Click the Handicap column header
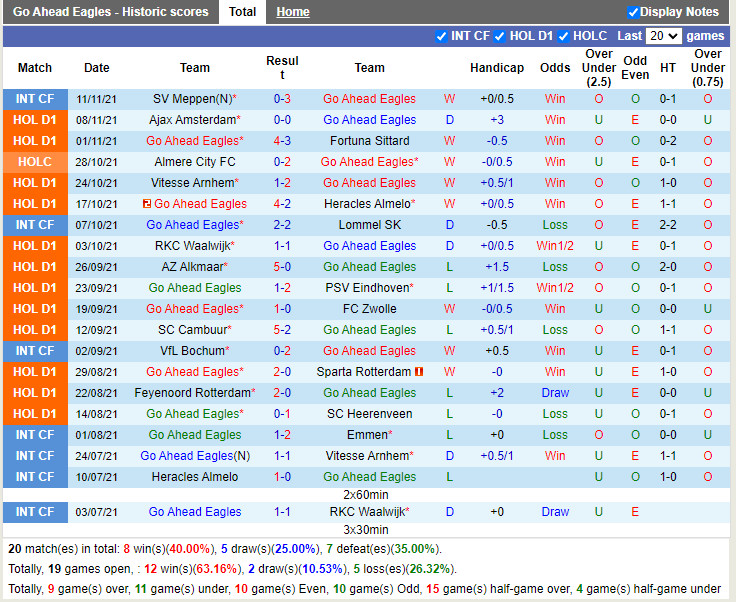Viewport: 736px width, 602px height. (497, 68)
